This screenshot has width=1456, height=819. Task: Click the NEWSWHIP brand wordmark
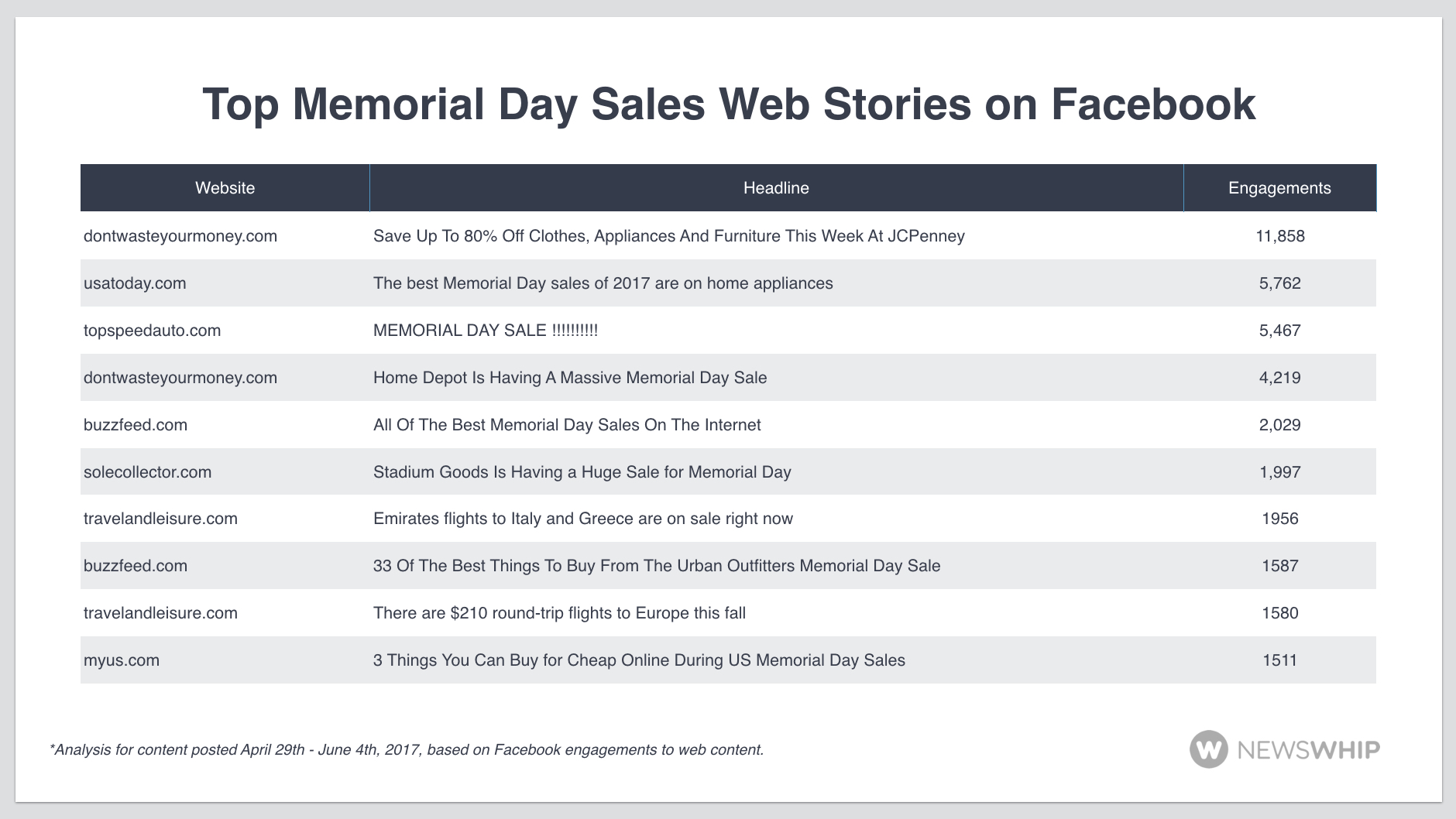1309,750
